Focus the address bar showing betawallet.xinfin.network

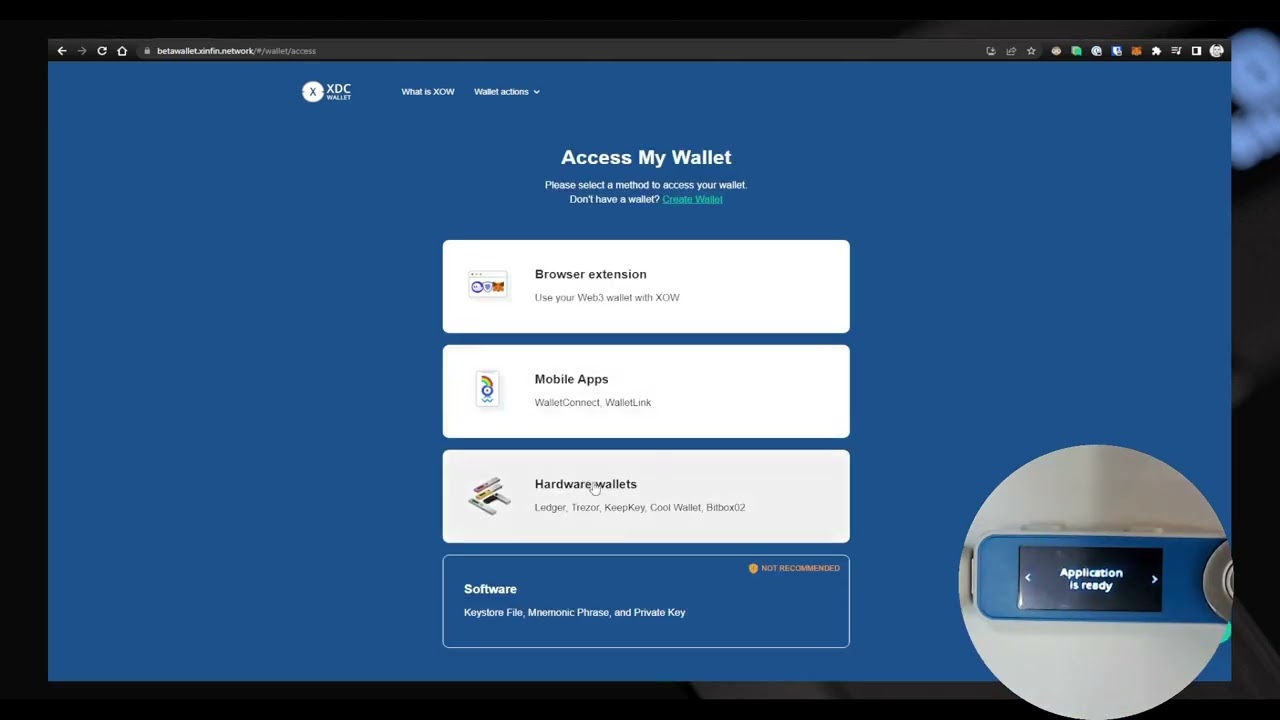[560, 51]
